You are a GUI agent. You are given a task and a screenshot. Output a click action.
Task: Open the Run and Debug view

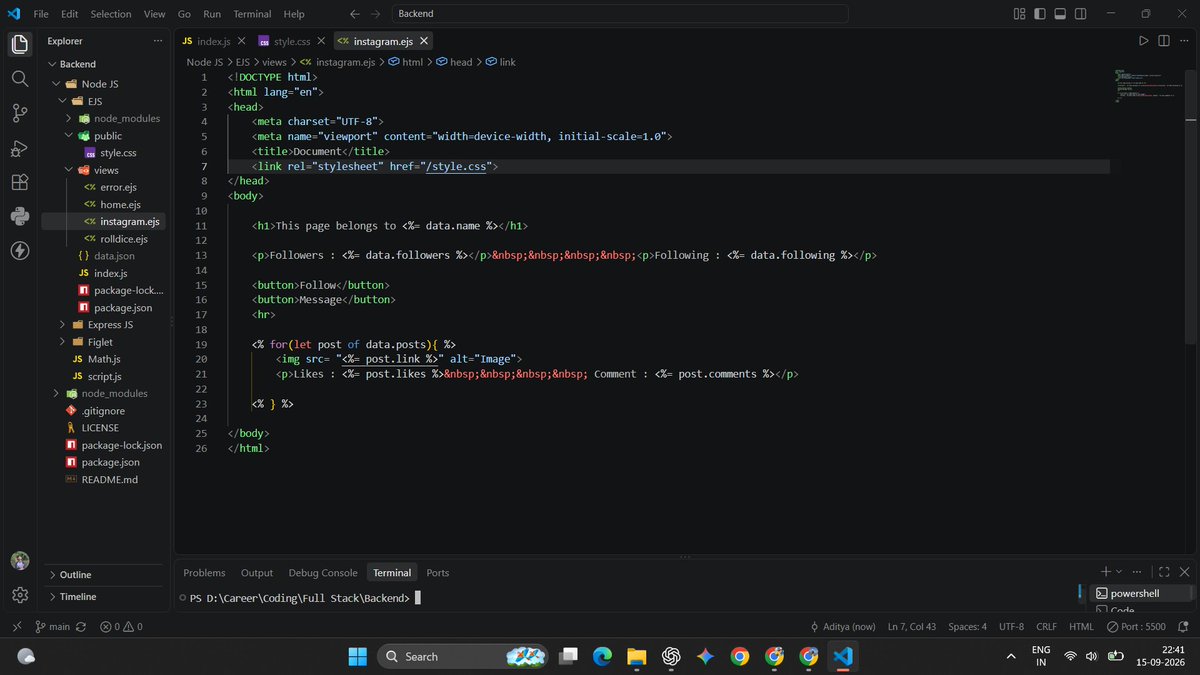pyautogui.click(x=19, y=148)
